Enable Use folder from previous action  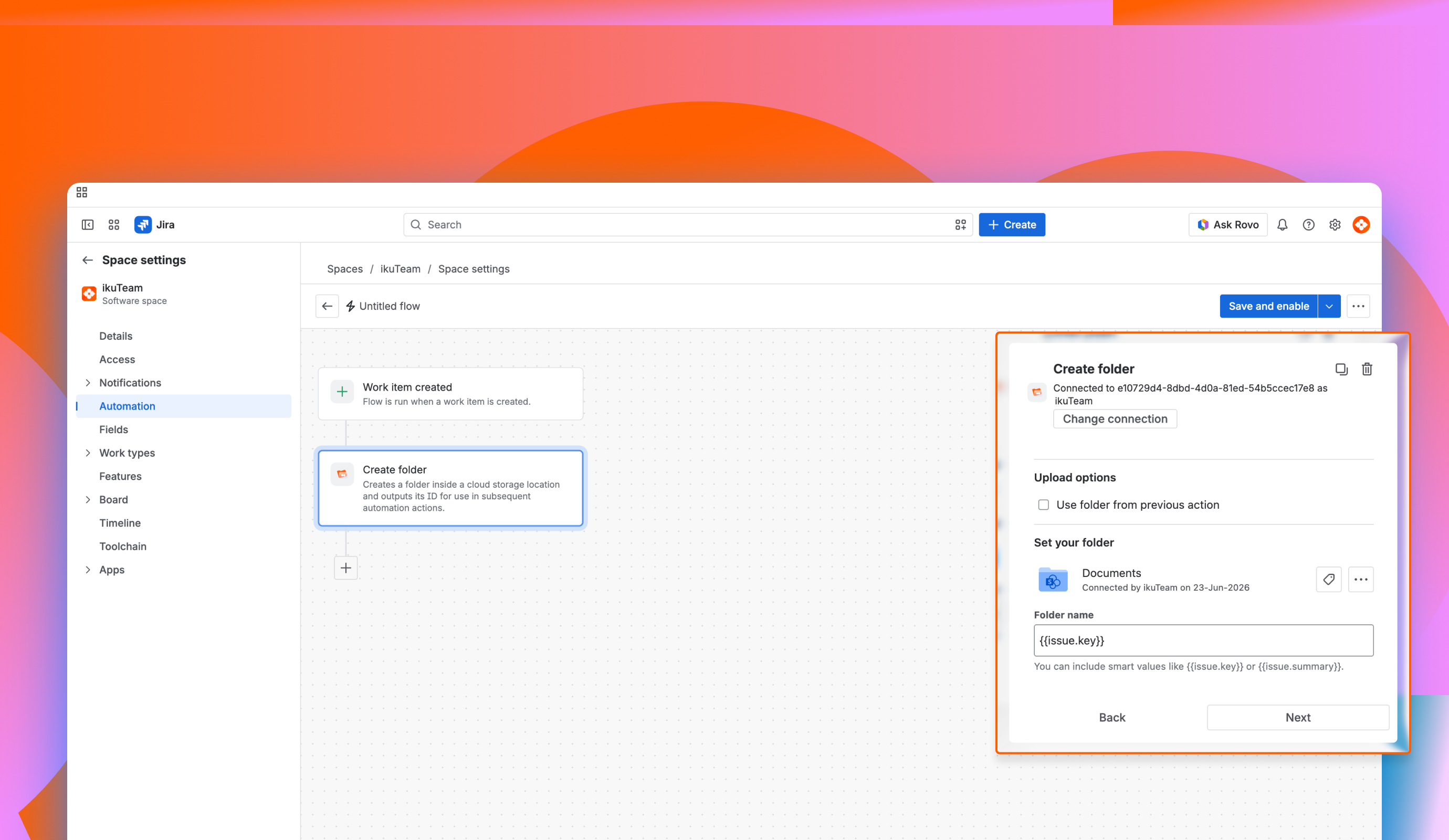[x=1044, y=505]
